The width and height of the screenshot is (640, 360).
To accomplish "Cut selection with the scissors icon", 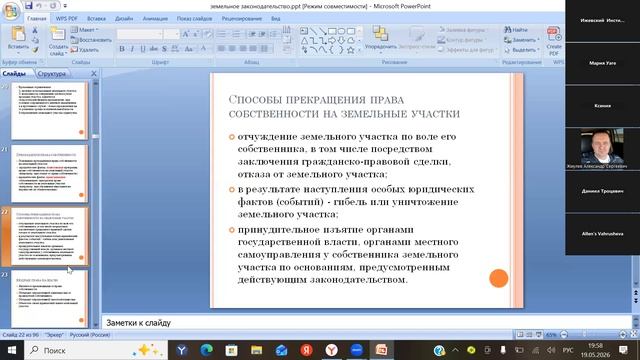I will [x=35, y=31].
